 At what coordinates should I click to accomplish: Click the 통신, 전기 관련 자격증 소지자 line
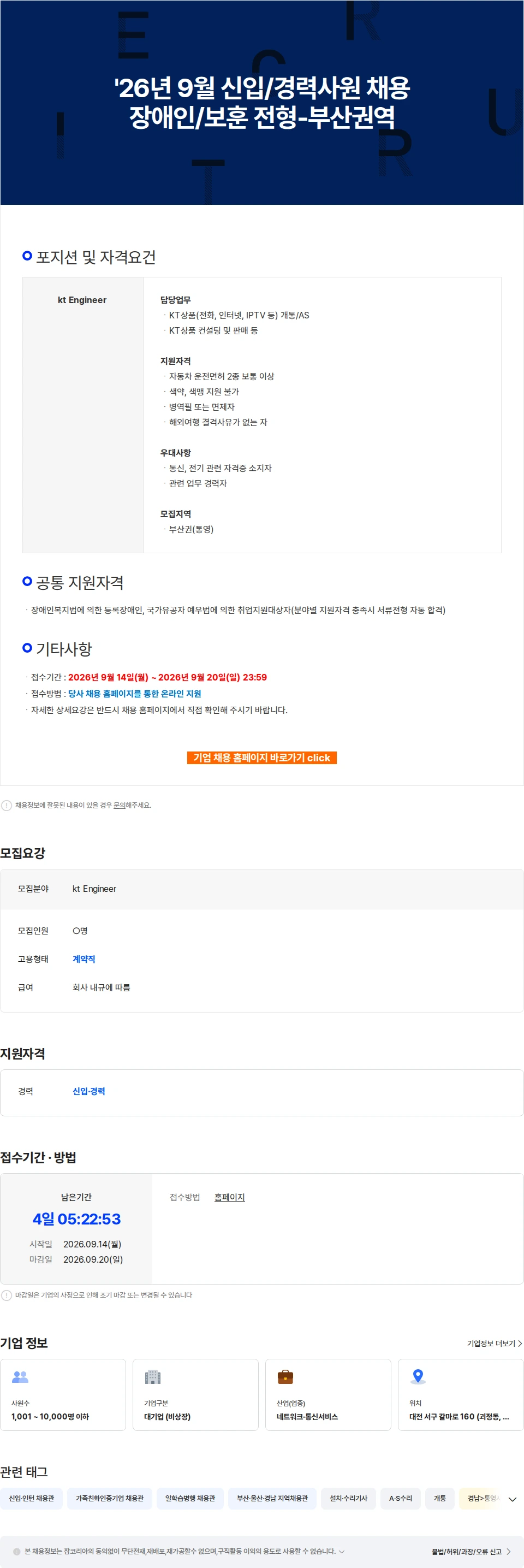221,468
